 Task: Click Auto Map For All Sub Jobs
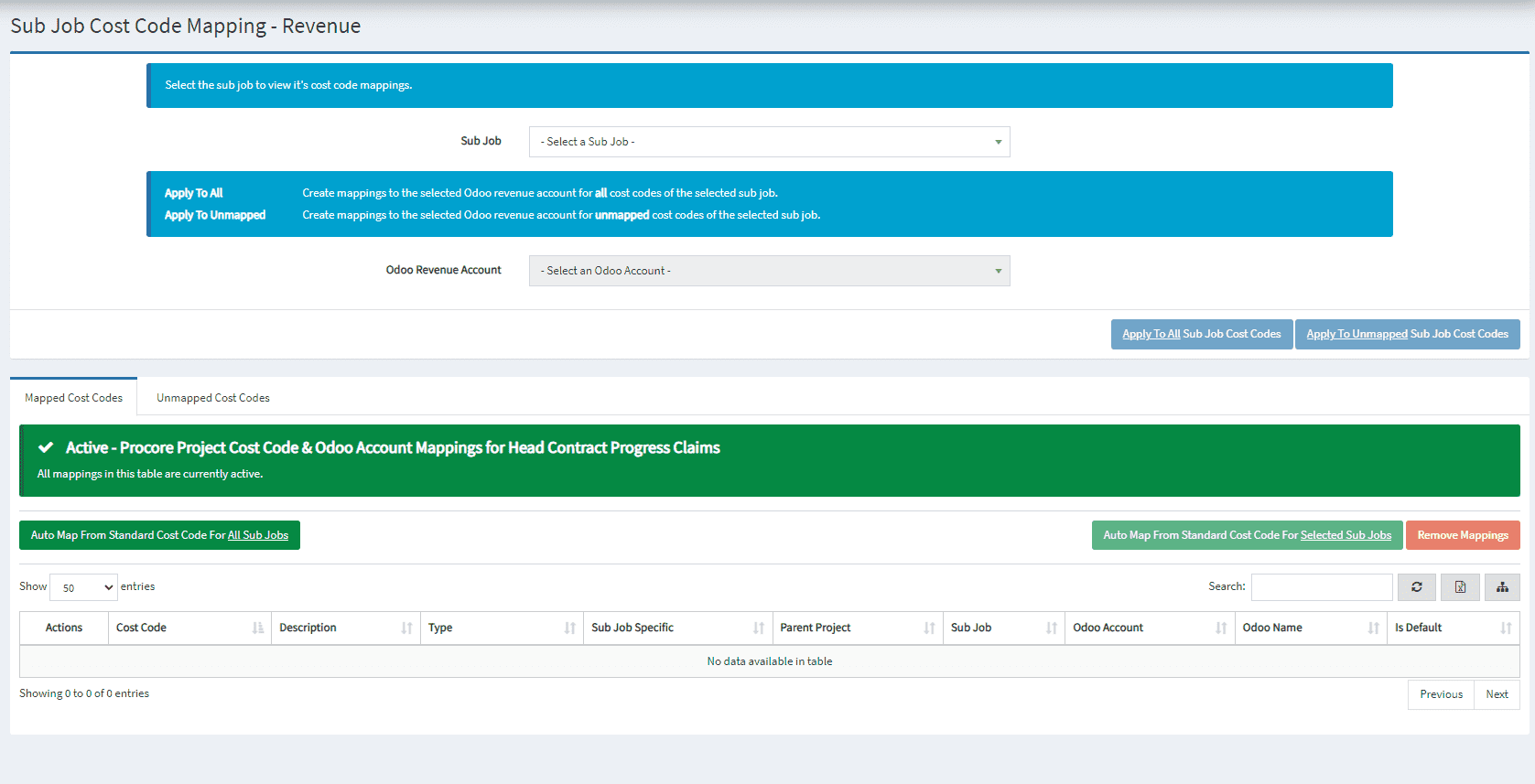[159, 535]
